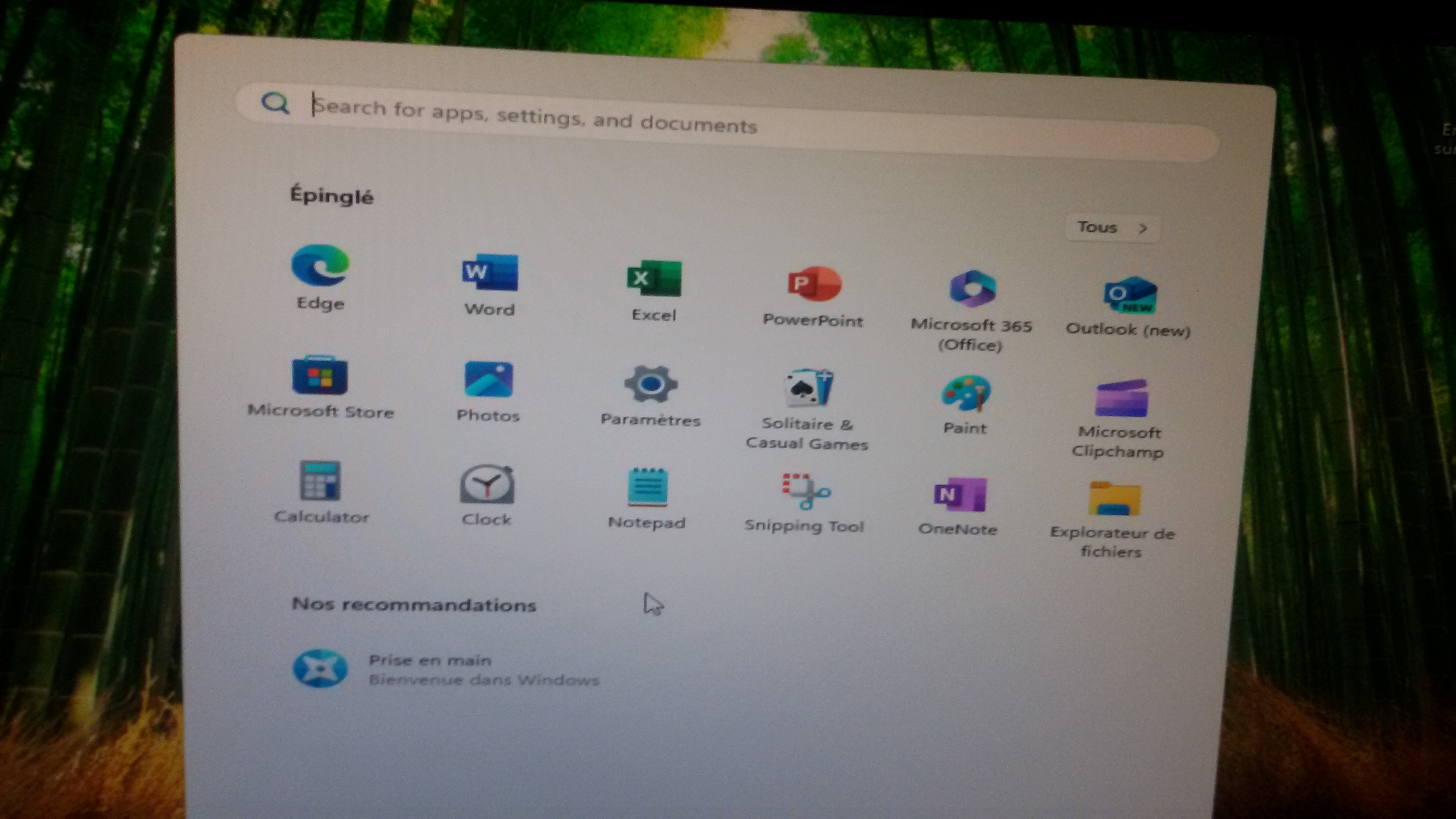Open Prise en main recommendation
The image size is (1456, 819).
[430, 670]
